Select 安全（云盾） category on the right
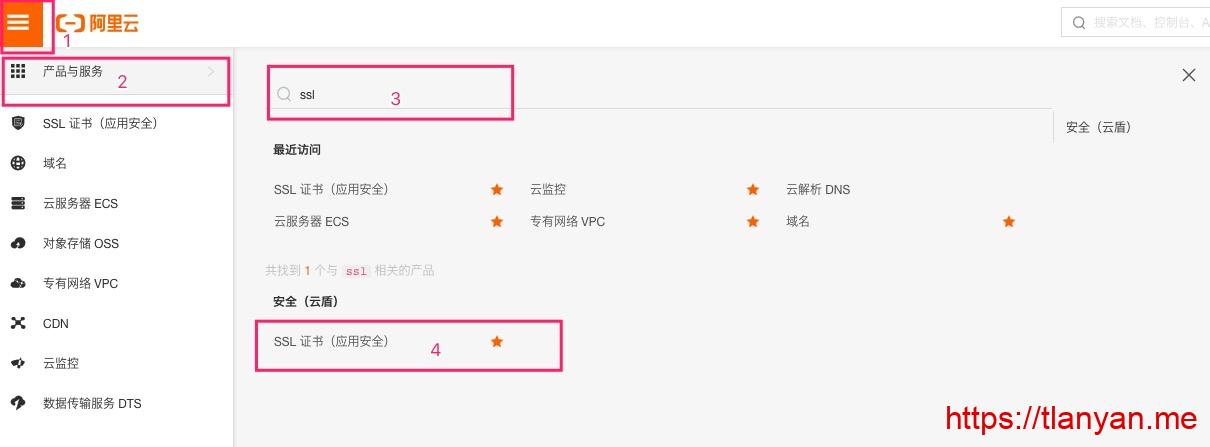 (x=1098, y=127)
